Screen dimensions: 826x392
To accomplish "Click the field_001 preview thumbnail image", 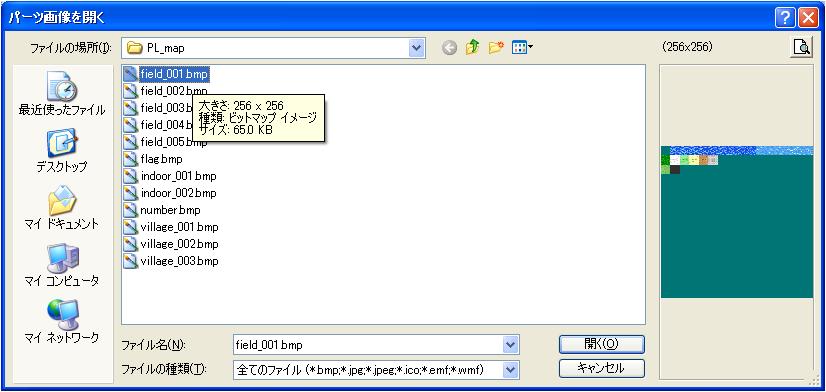I will click(x=737, y=222).
